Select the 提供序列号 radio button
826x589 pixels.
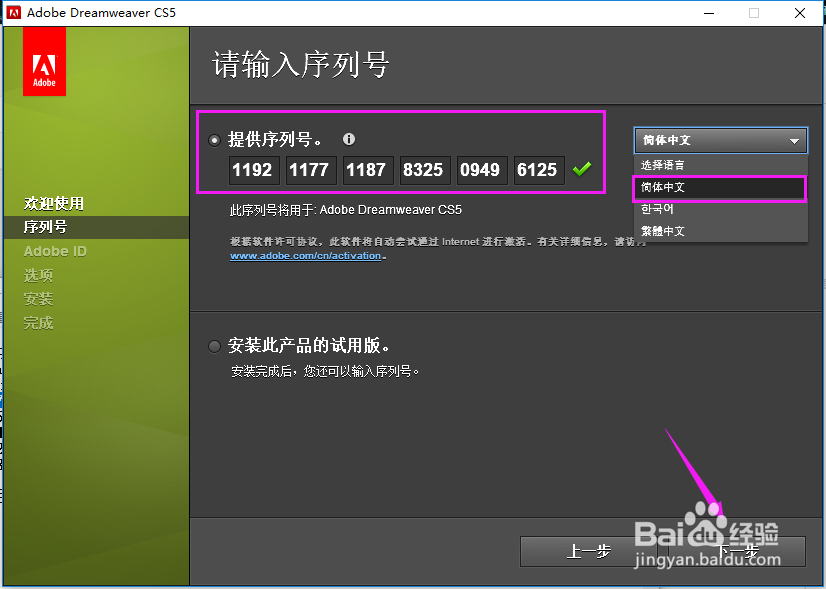point(214,140)
